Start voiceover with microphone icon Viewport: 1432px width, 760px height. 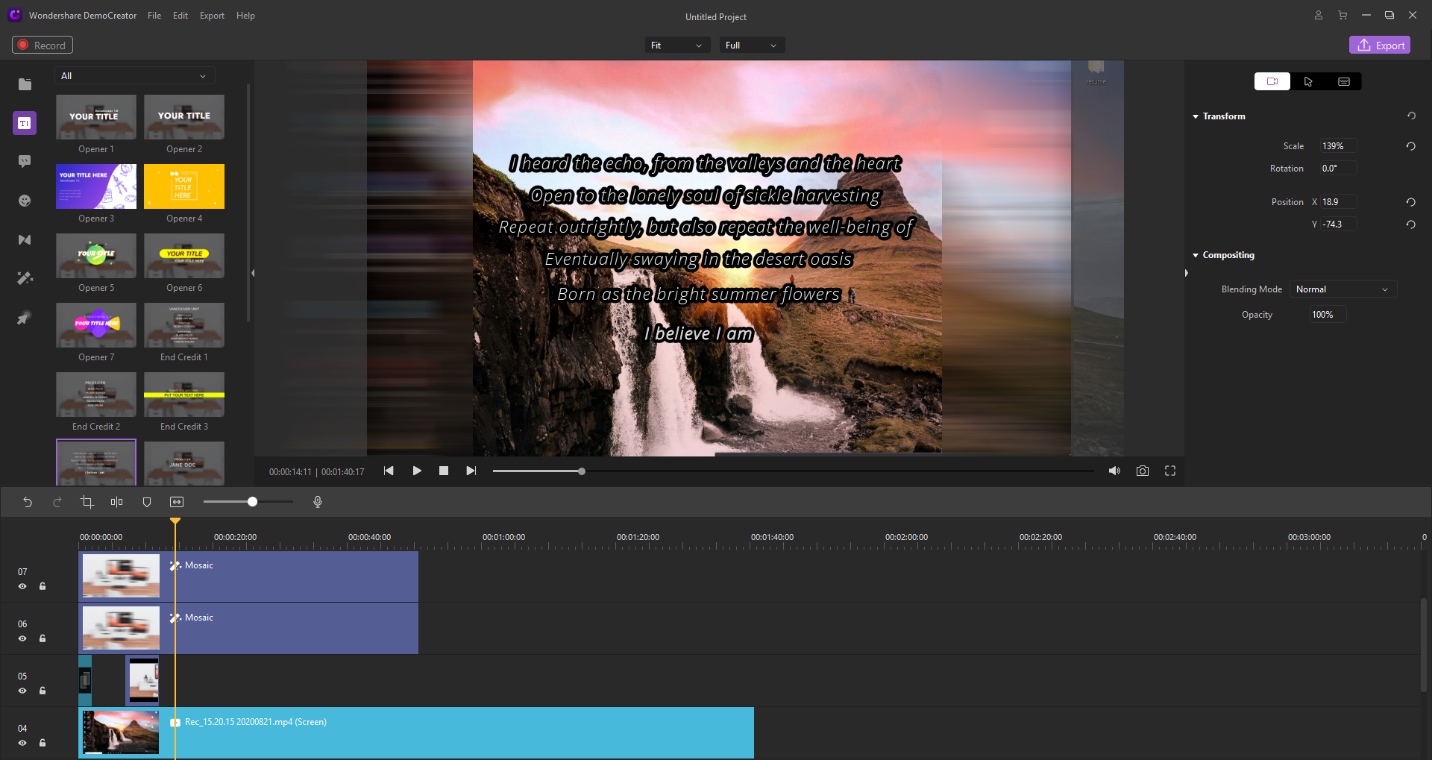pyautogui.click(x=318, y=502)
